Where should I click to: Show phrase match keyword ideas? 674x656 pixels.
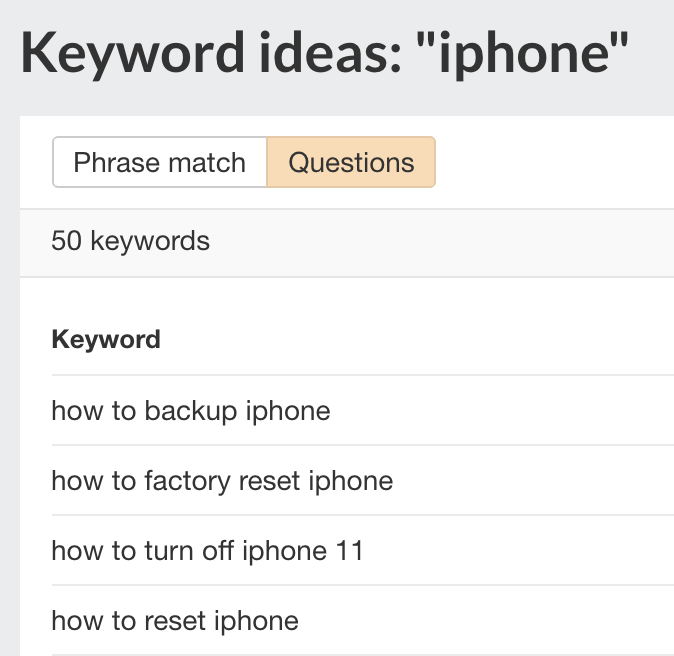click(x=160, y=162)
